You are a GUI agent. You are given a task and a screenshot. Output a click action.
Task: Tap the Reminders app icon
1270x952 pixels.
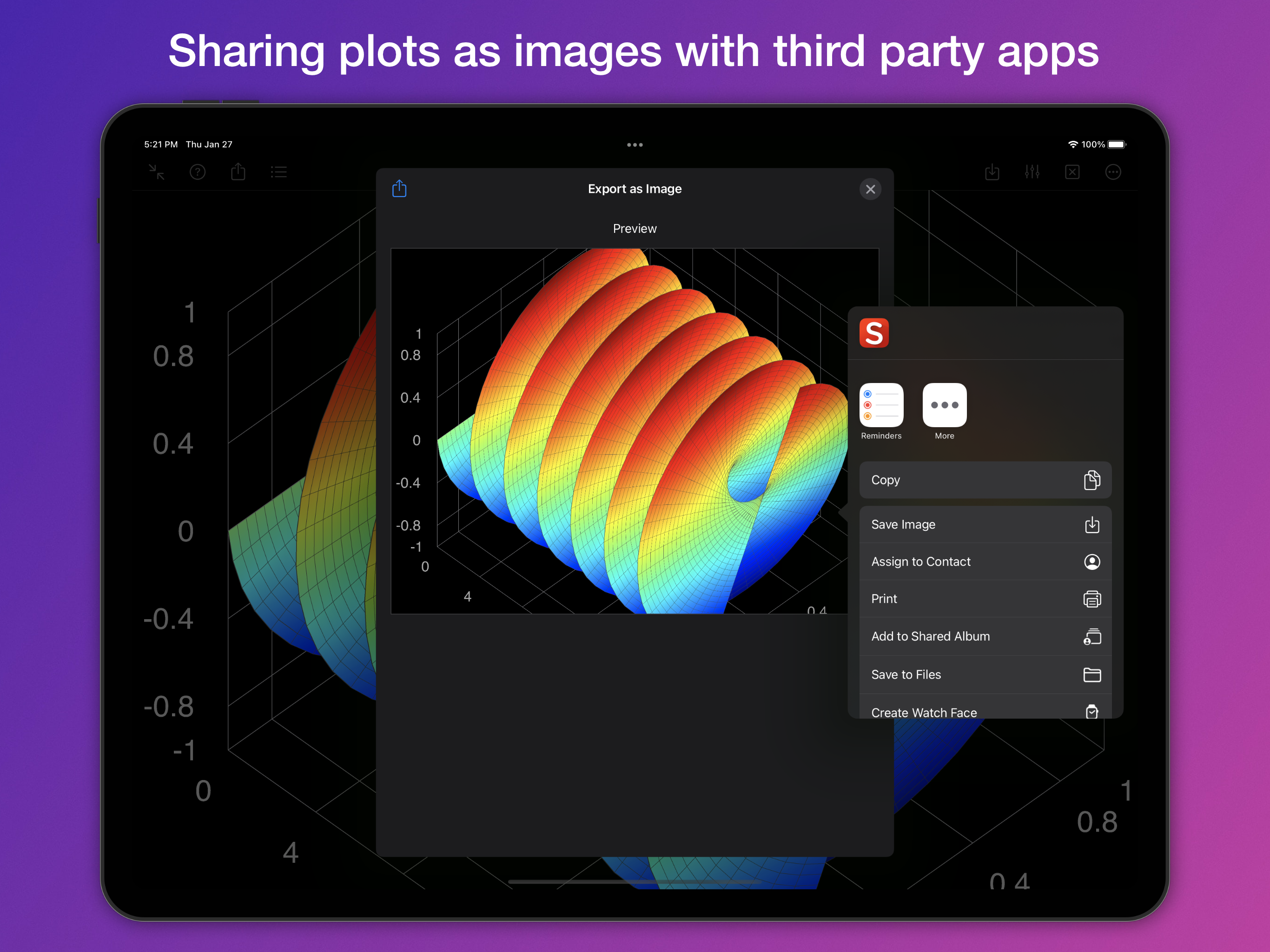click(881, 405)
